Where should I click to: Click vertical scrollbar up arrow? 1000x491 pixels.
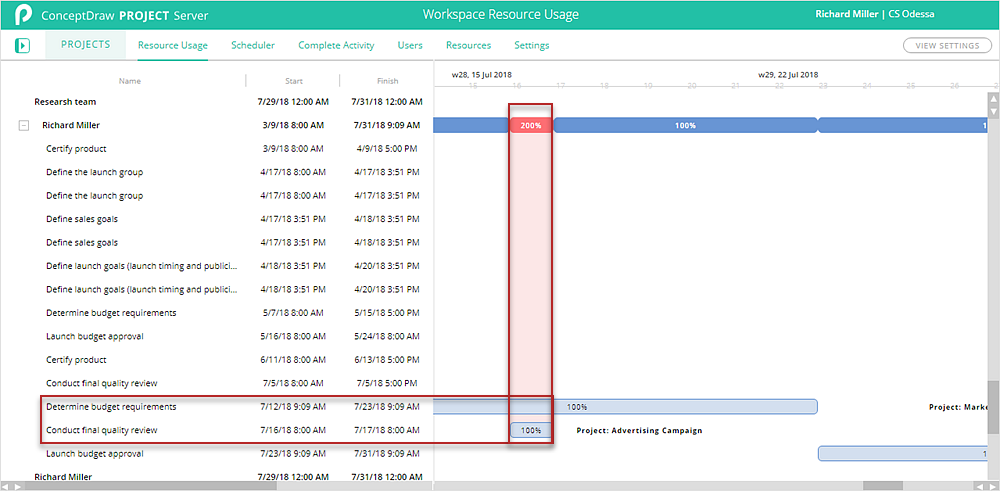[993, 99]
